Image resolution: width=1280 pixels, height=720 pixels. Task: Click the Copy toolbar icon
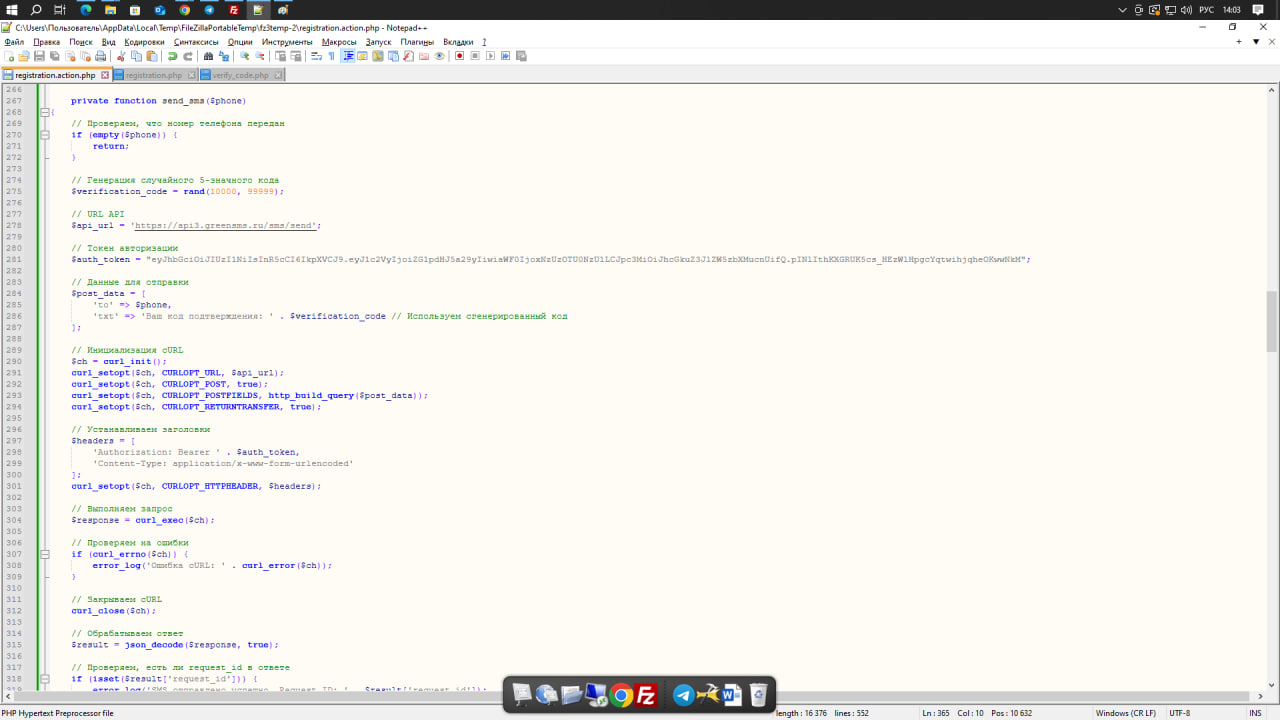[136, 56]
